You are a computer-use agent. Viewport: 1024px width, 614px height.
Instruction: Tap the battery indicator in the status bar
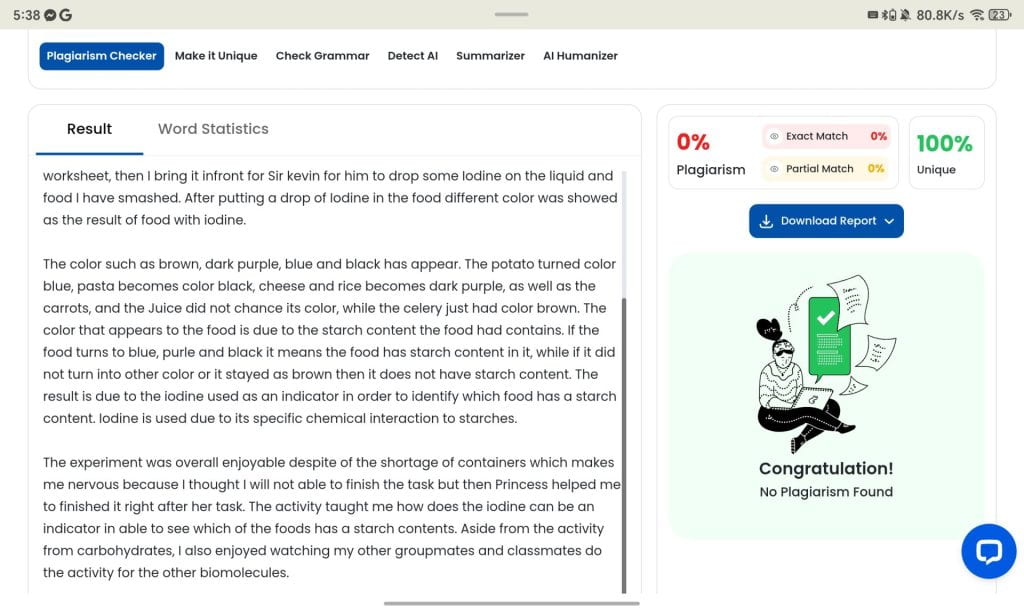tap(1000, 15)
